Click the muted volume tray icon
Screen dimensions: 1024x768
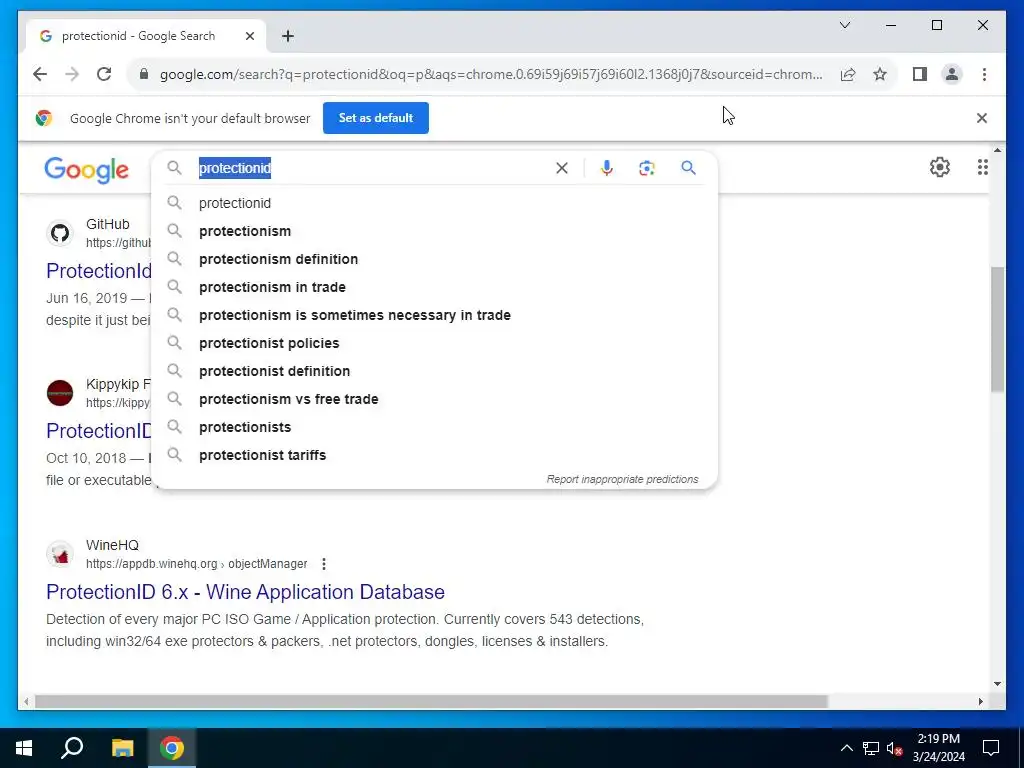[895, 748]
